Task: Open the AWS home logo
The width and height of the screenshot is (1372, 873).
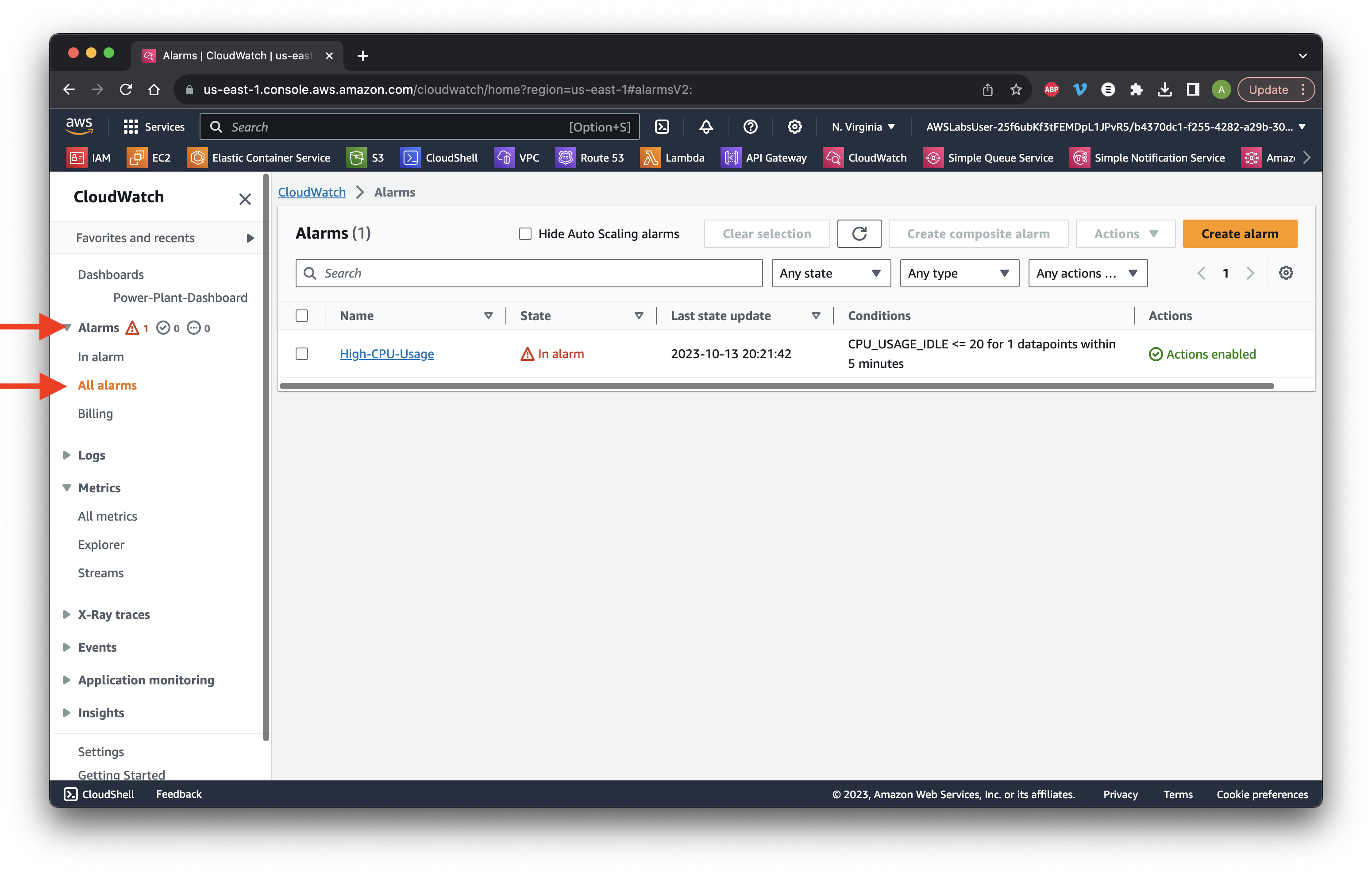Action: (x=79, y=126)
